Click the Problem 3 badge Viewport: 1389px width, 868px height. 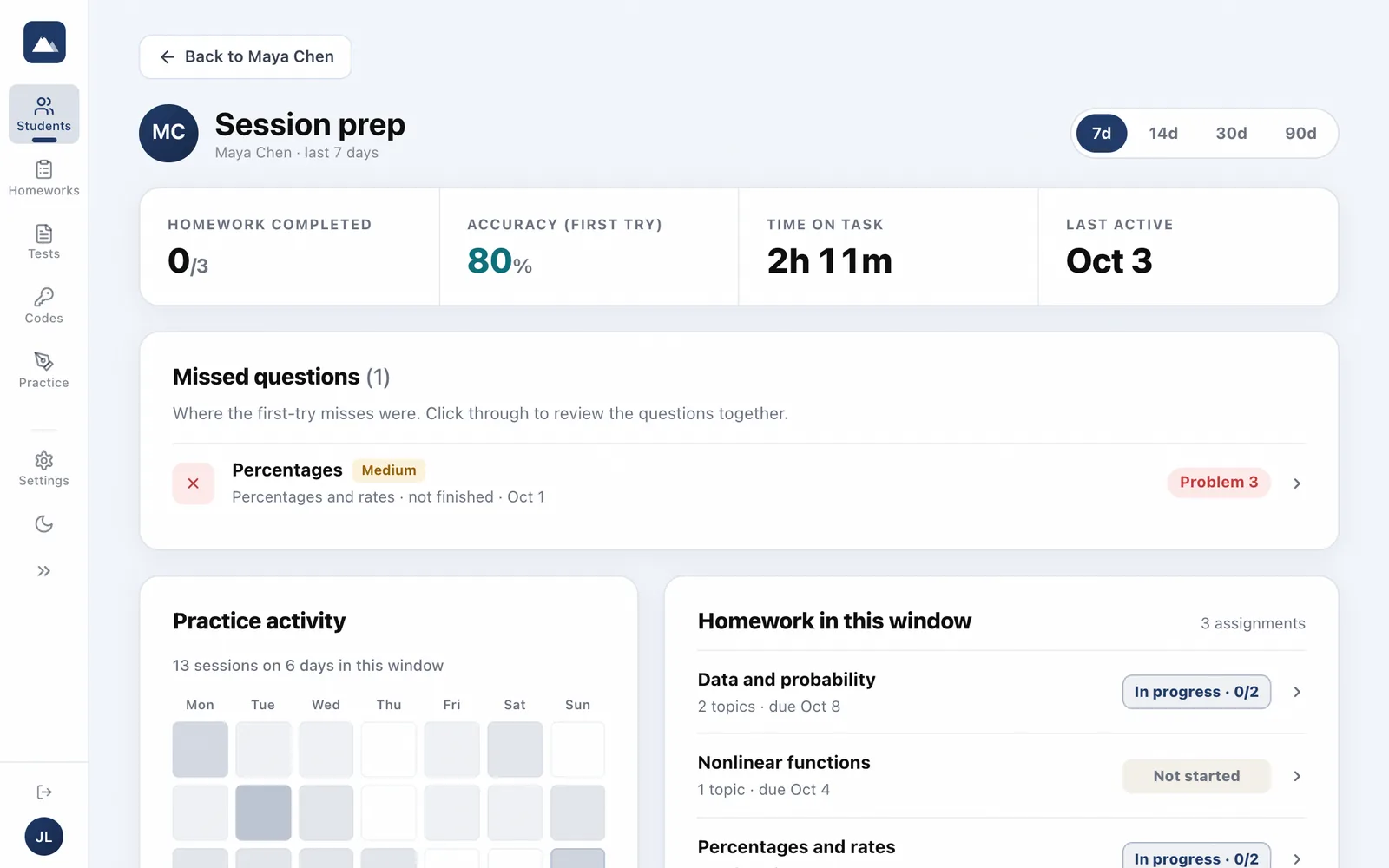1219,483
